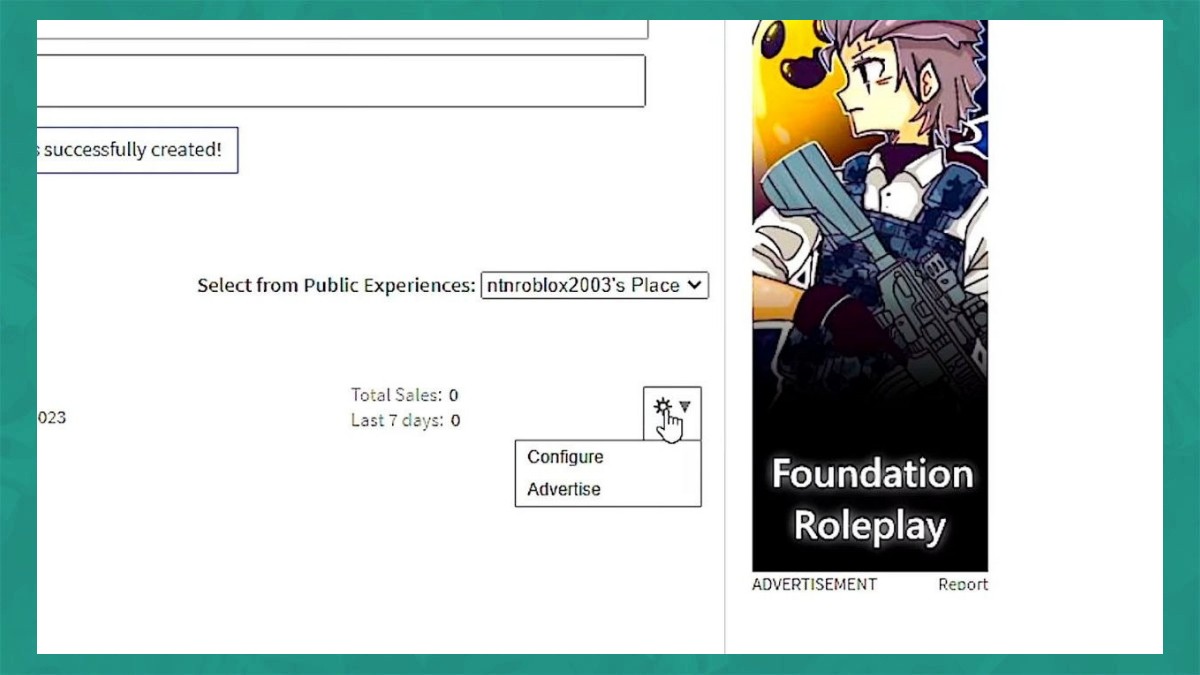
Task: Click Select from Public Experiences label
Action: point(336,285)
